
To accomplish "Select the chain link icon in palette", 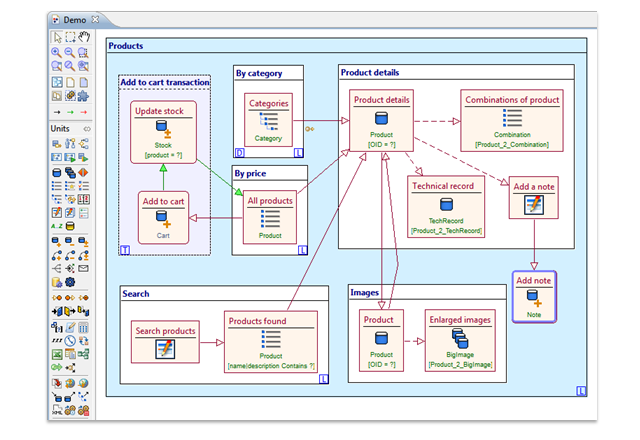I will [70, 96].
